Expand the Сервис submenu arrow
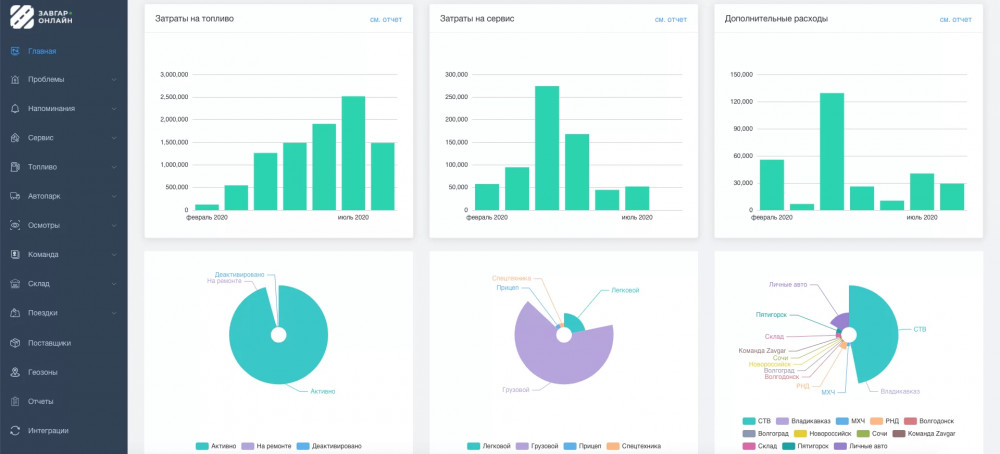Image resolution: width=1000 pixels, height=454 pixels. [x=114, y=138]
